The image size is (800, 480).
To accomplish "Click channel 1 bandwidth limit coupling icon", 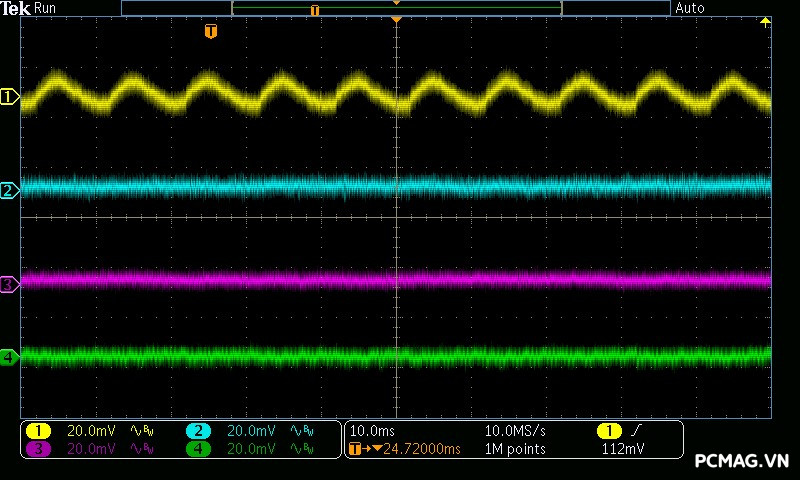I will point(141,431).
